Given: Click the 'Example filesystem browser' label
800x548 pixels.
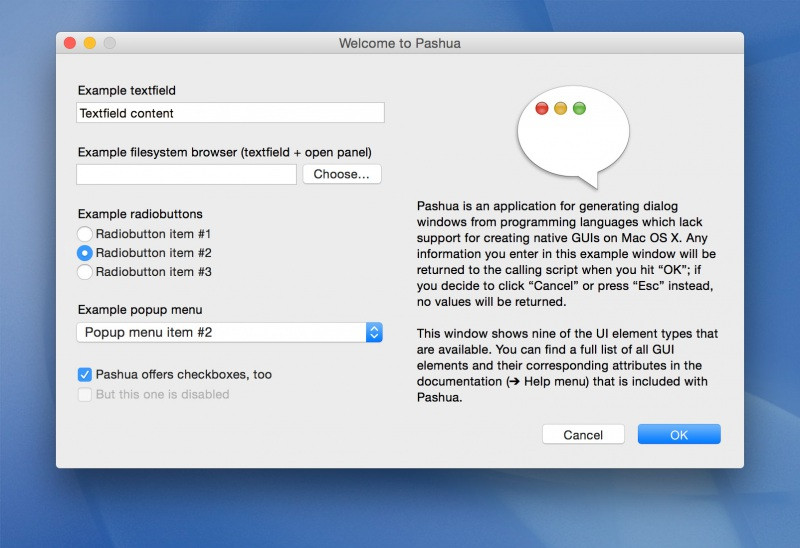Looking at the screenshot, I should (x=224, y=152).
